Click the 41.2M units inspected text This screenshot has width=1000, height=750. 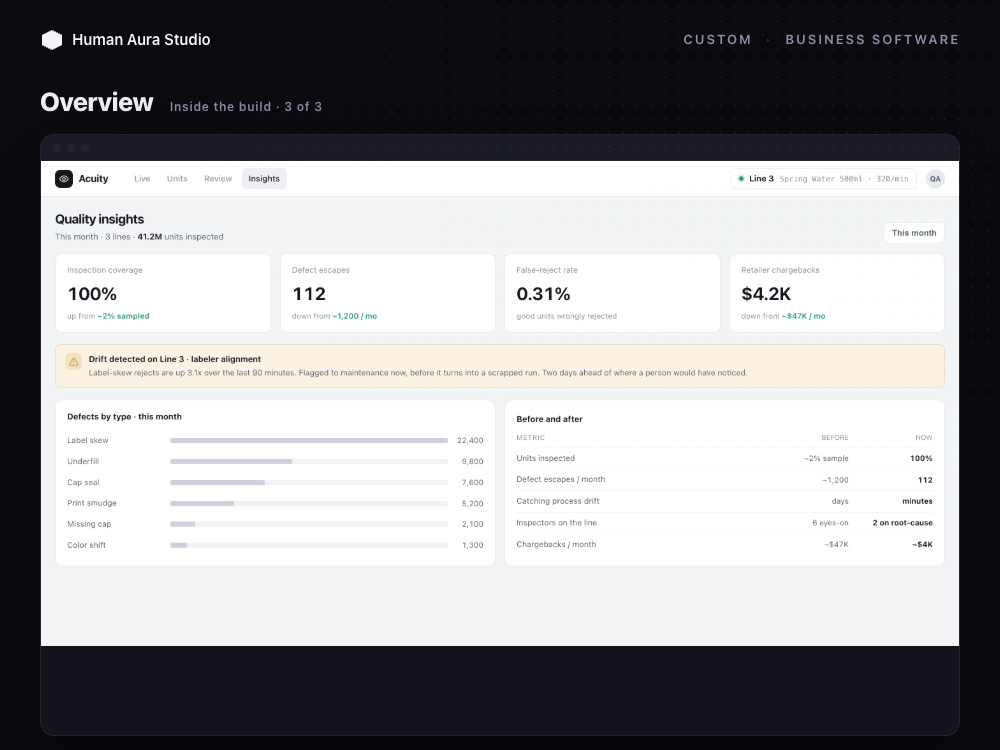pyautogui.click(x=180, y=237)
